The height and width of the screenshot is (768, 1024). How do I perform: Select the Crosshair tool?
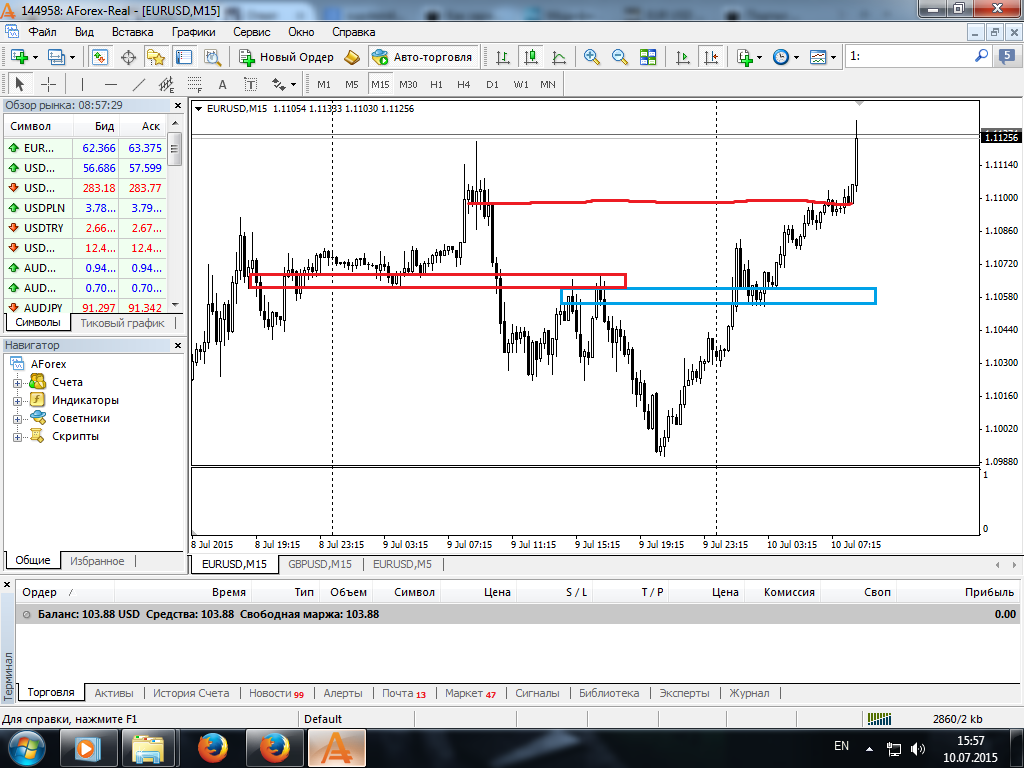click(48, 84)
